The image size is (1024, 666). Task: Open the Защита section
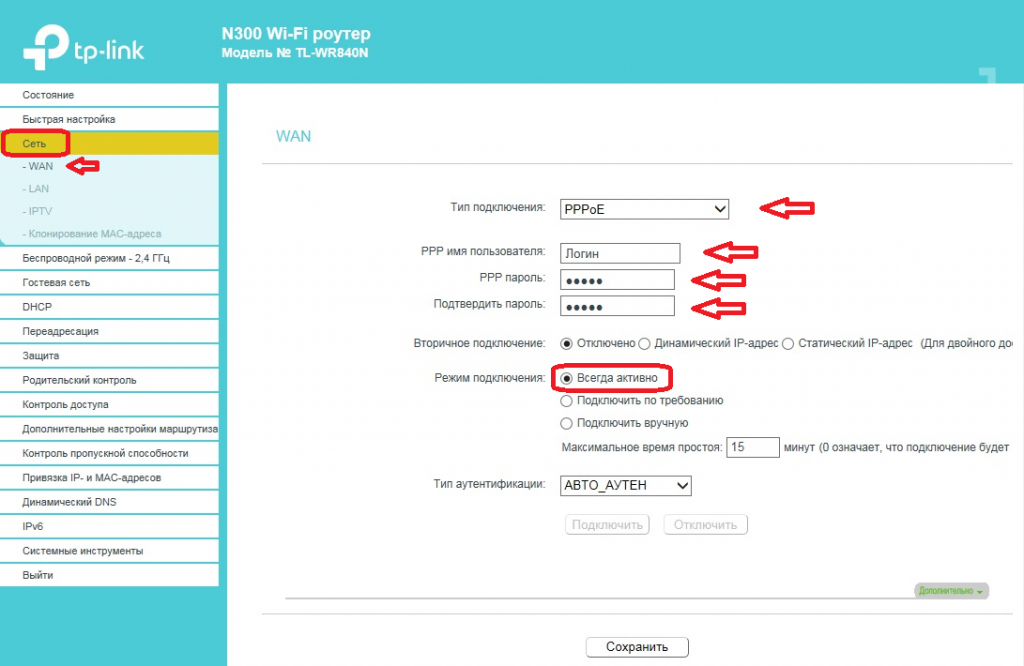point(109,356)
